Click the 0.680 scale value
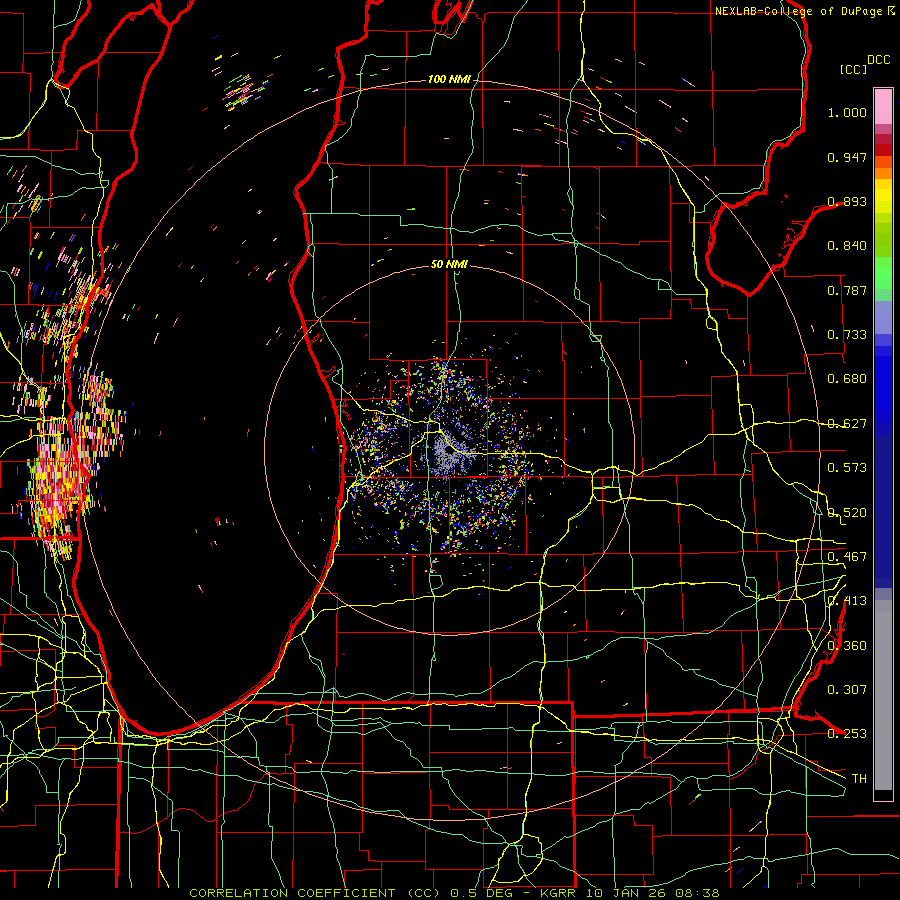Screen dimensions: 900x900 847,379
